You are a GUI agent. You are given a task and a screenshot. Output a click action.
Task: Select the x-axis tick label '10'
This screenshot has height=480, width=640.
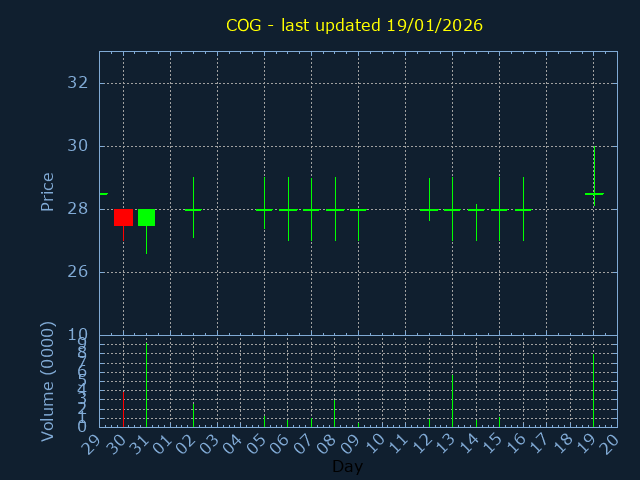pos(377,442)
